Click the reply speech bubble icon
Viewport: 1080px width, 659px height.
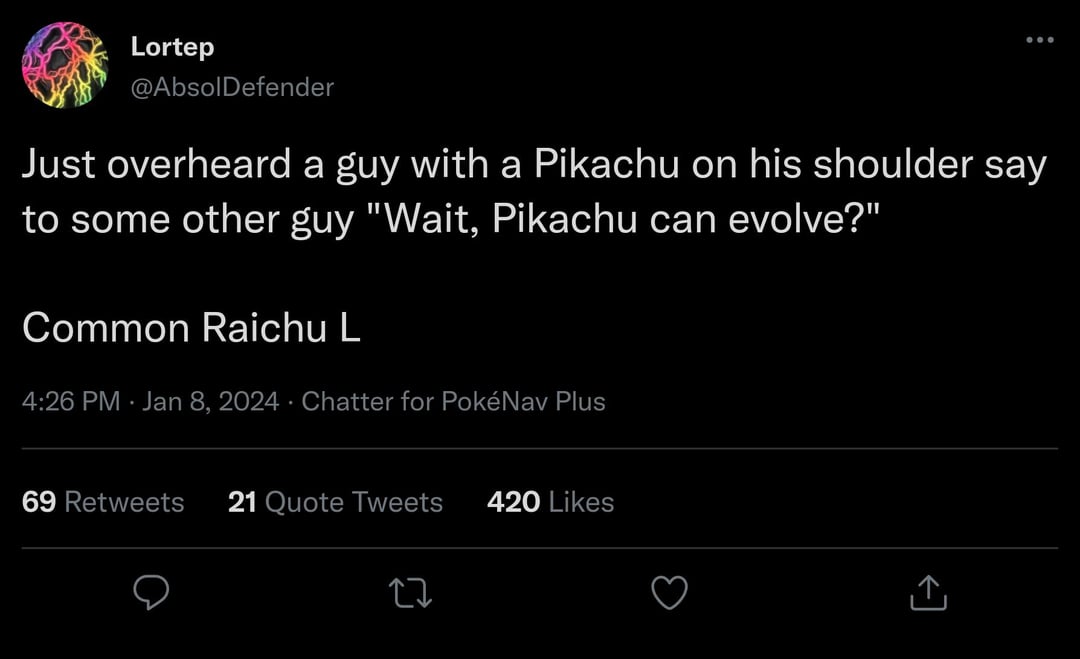coord(151,593)
